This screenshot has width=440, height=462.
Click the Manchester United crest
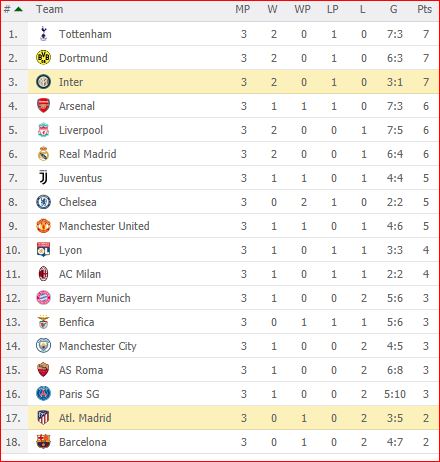click(x=43, y=226)
